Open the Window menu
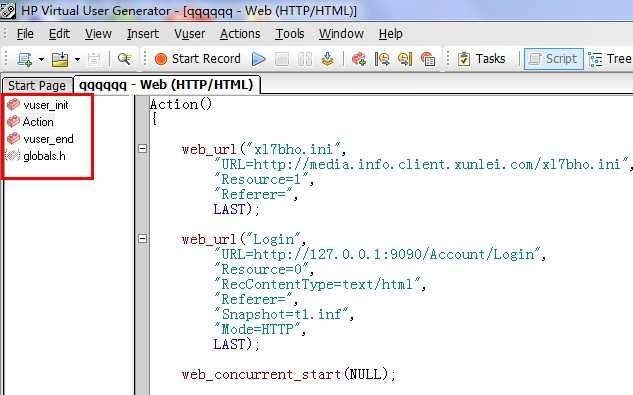This screenshot has width=633, height=395. click(x=341, y=34)
